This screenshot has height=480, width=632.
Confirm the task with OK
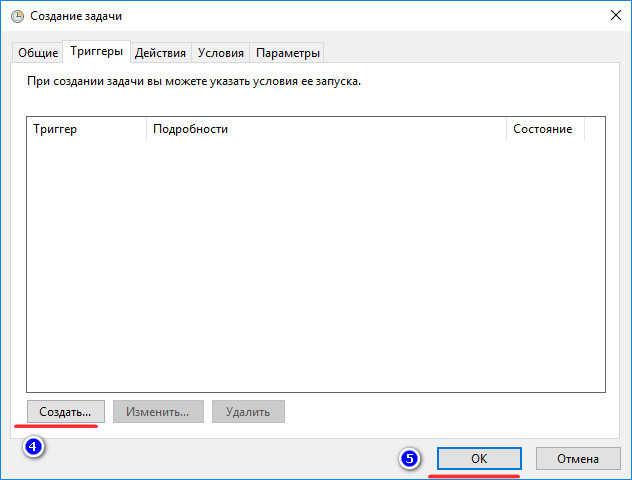click(x=478, y=458)
